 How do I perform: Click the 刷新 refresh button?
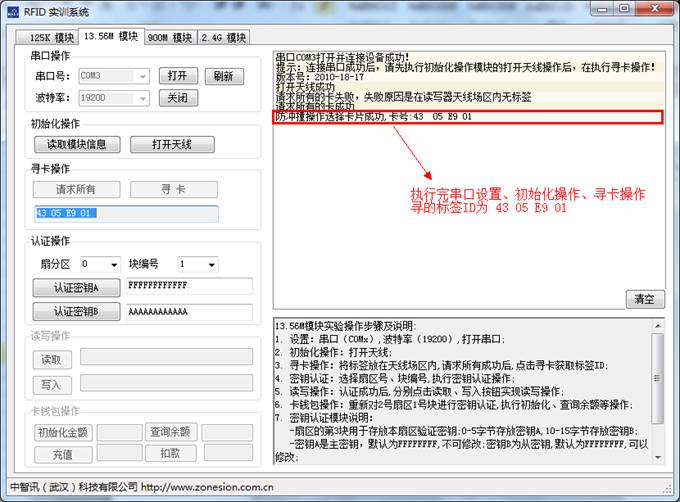[223, 76]
